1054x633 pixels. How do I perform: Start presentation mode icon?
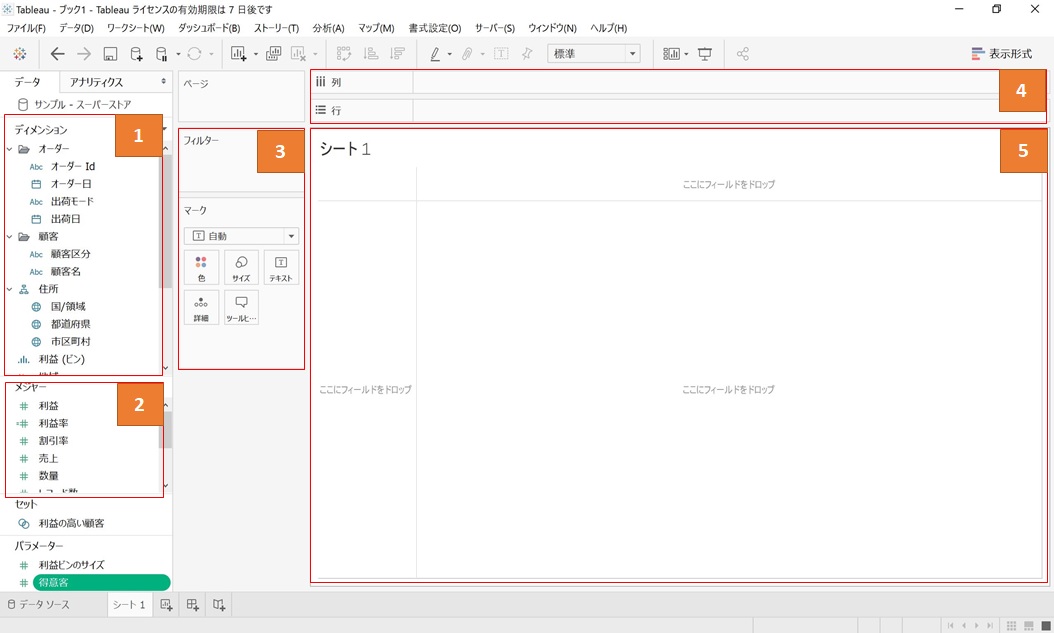(x=704, y=54)
